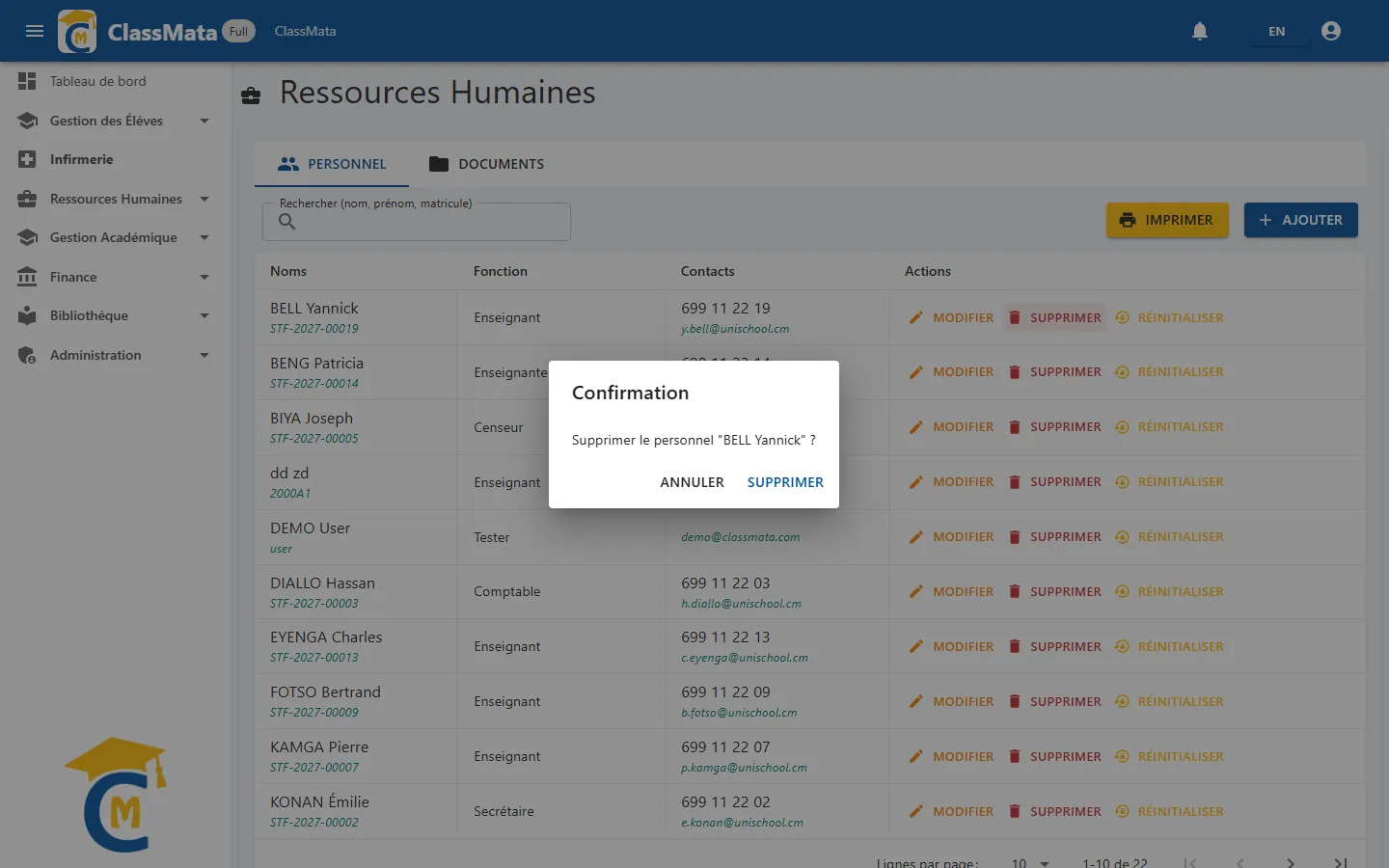Click the Finance bank icon
The height and width of the screenshot is (868, 1389).
(x=27, y=277)
